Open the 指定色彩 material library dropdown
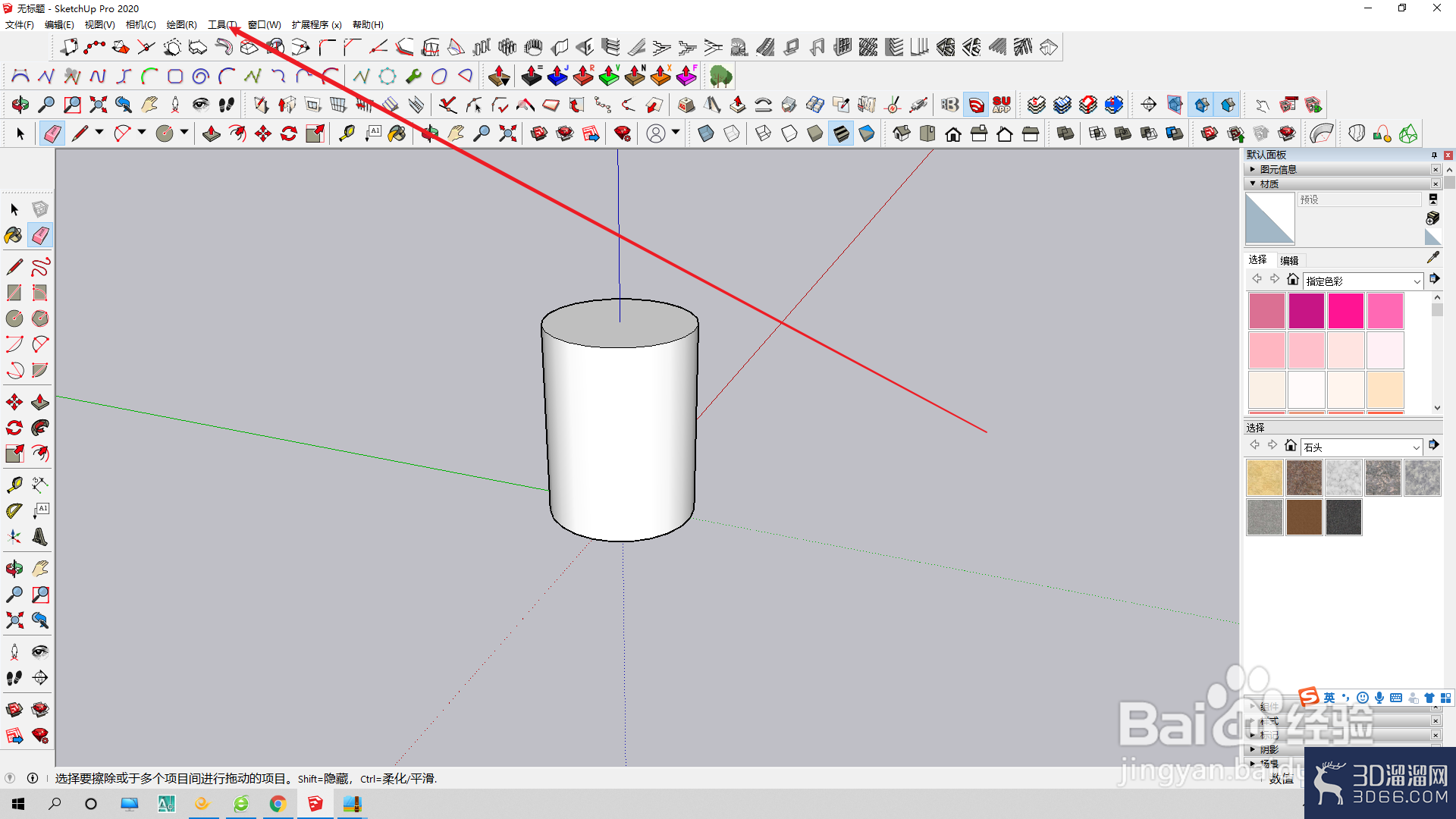1456x819 pixels. coord(1363,281)
